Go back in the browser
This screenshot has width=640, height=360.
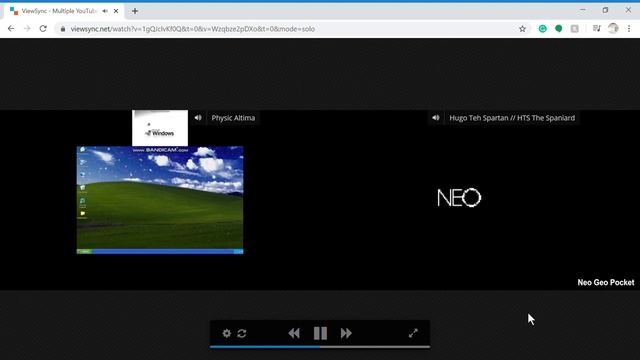[11, 29]
